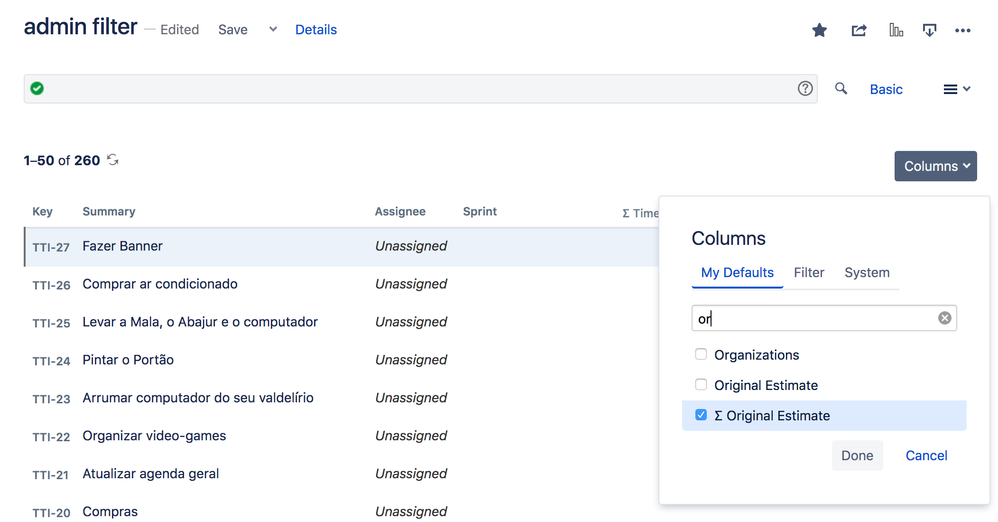Check the Organizations column checkbox

click(701, 354)
